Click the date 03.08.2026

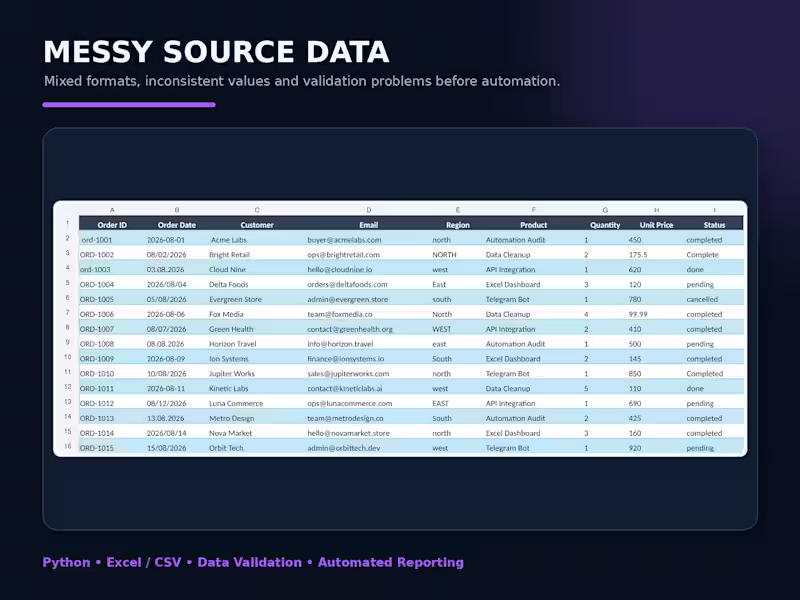[x=165, y=269]
